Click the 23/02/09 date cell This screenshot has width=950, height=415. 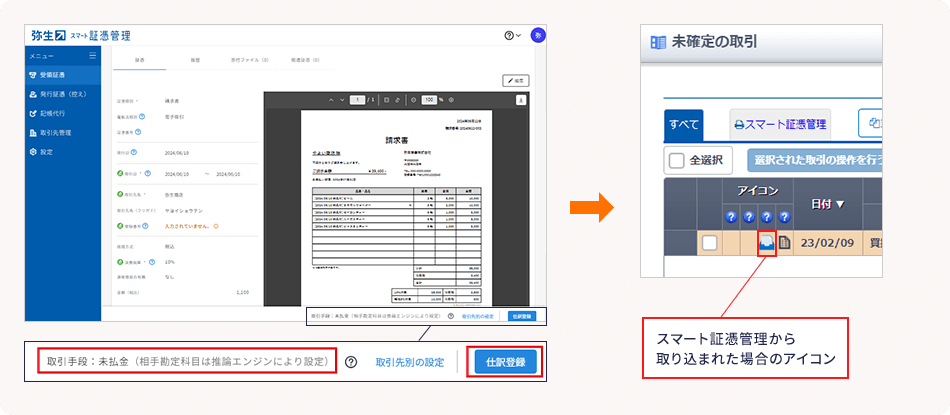[x=828, y=243]
